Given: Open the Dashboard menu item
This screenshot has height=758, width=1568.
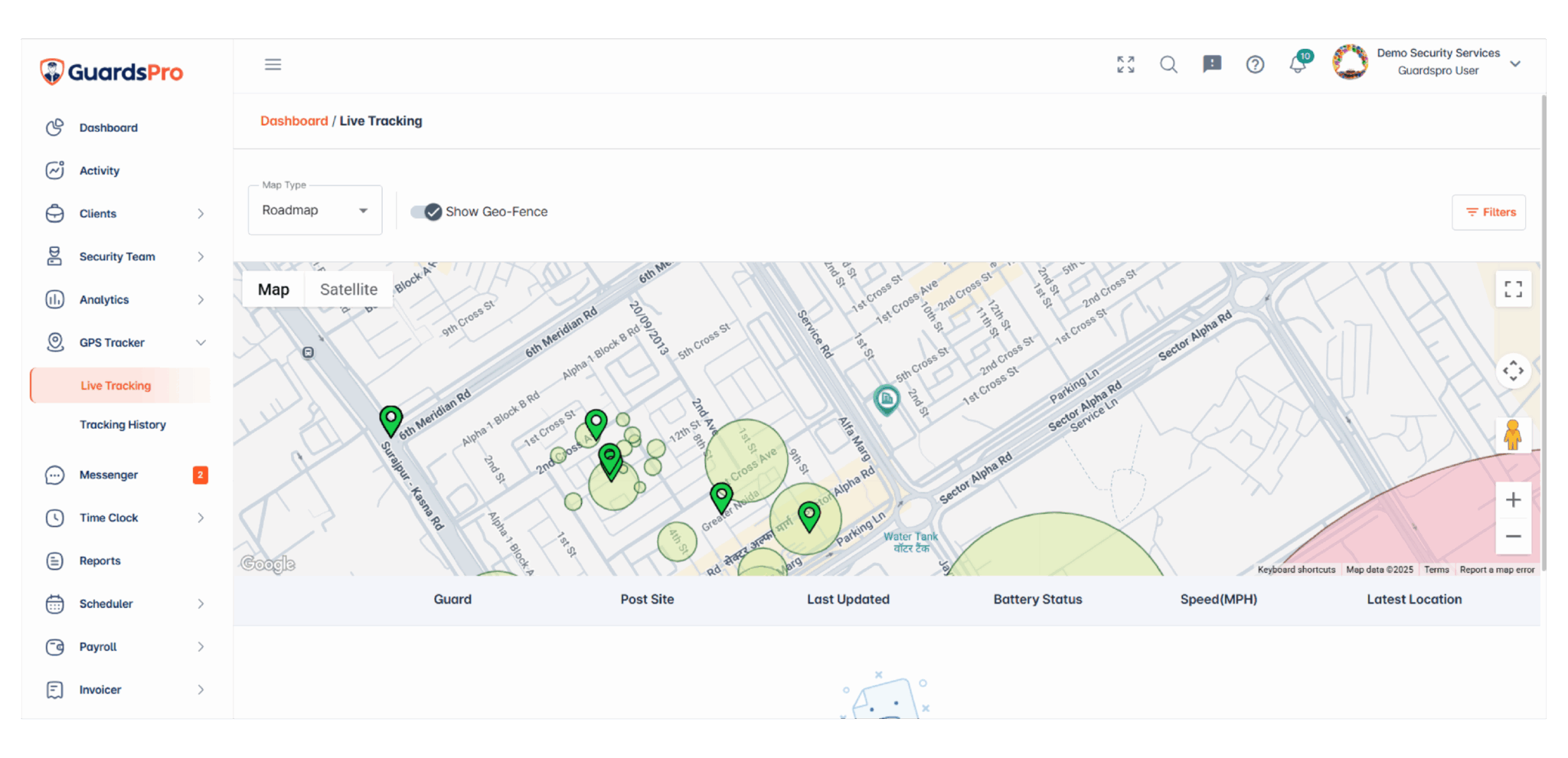Looking at the screenshot, I should pos(109,128).
